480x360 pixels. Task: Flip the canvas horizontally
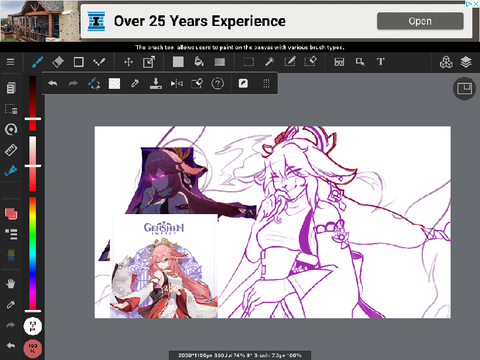click(x=176, y=83)
